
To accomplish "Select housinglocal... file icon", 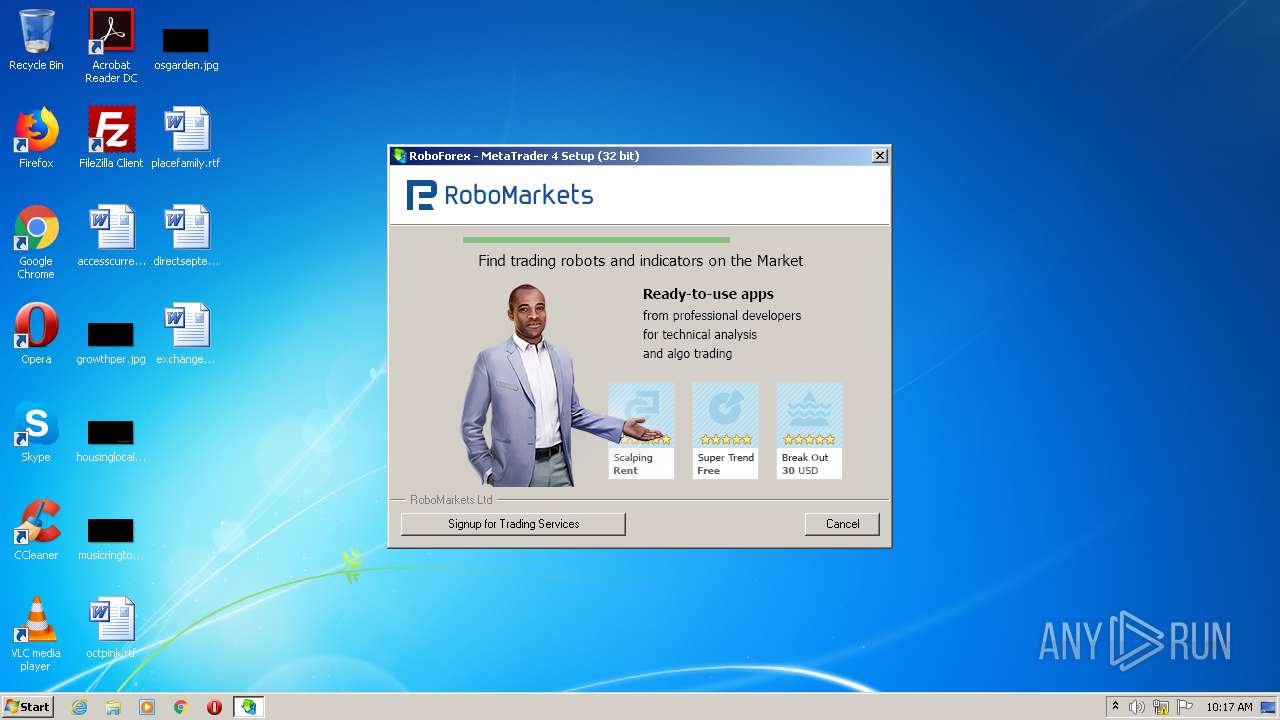I will [x=111, y=441].
